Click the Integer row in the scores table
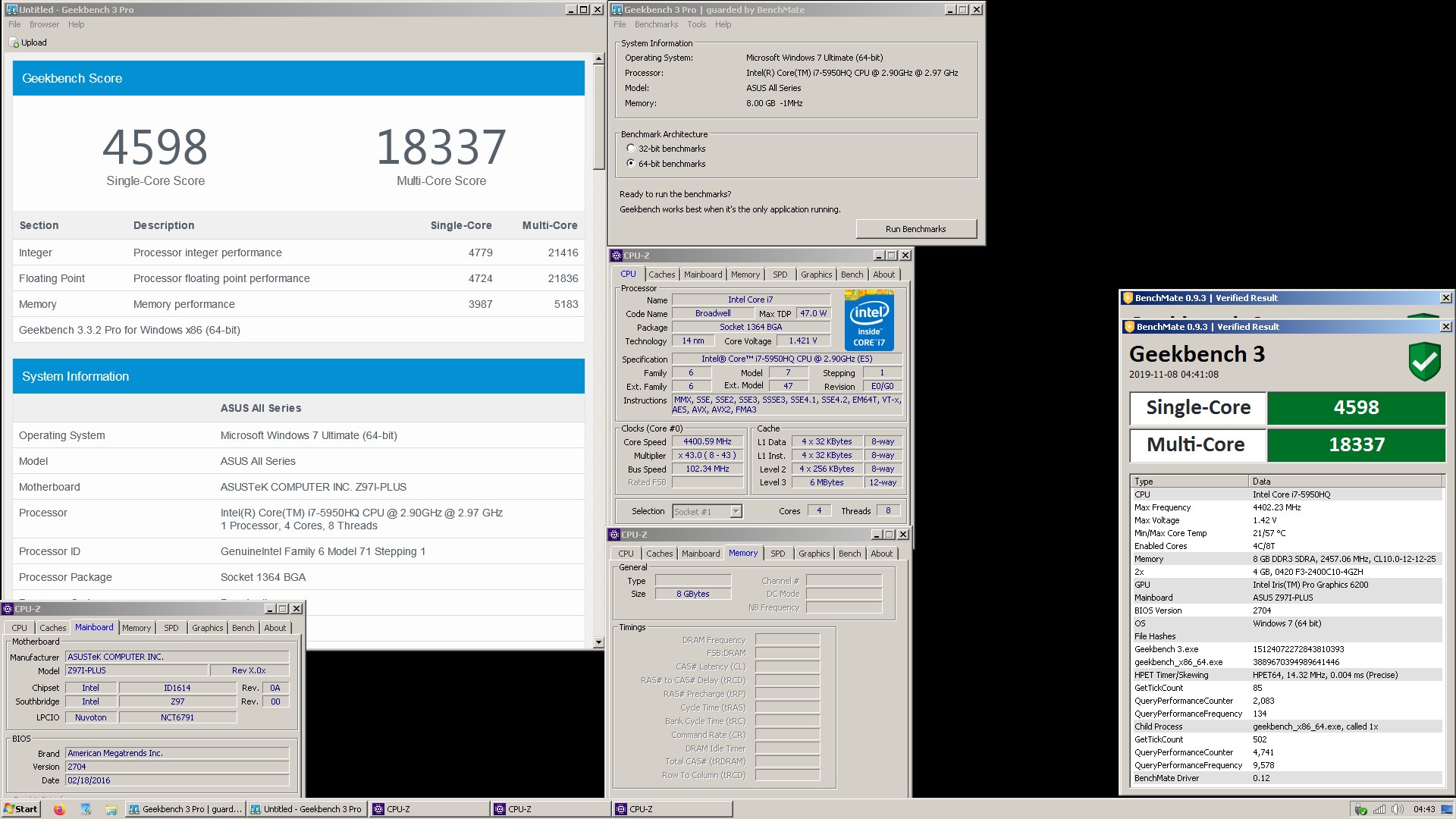The width and height of the screenshot is (1456, 819). pos(298,253)
